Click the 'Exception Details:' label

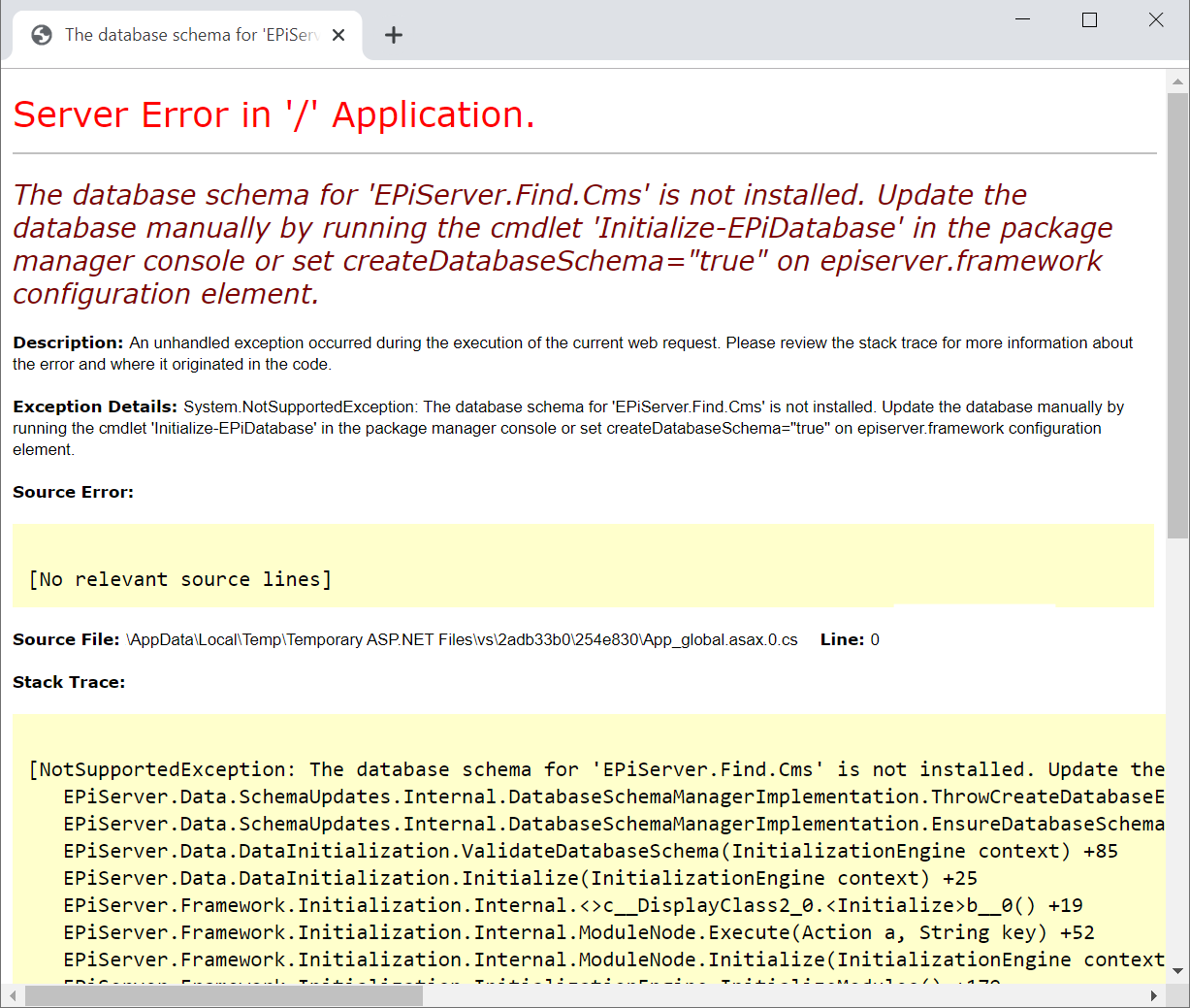pyautogui.click(x=95, y=406)
